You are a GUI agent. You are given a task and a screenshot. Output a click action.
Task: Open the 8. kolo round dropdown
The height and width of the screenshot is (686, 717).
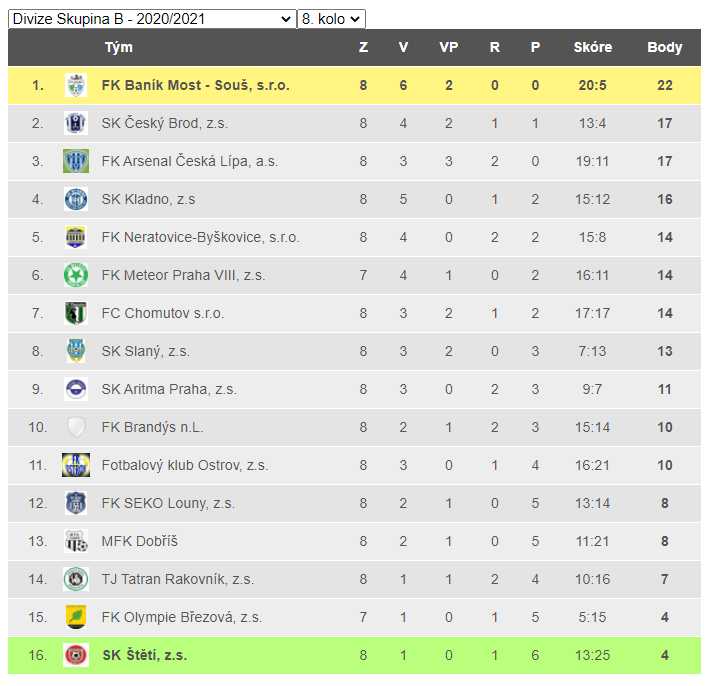coord(331,19)
